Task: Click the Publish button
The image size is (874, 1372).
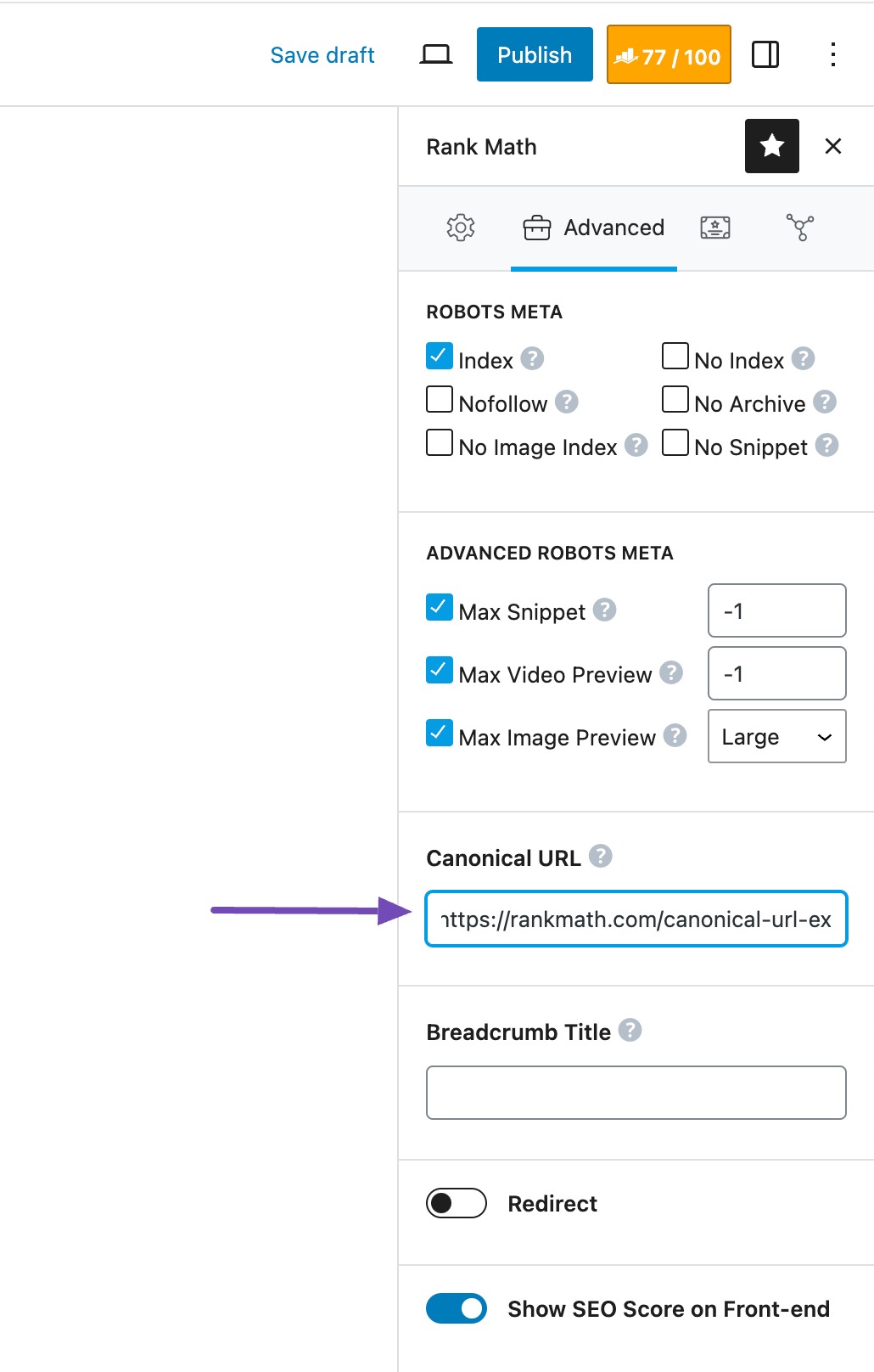Action: (x=535, y=55)
